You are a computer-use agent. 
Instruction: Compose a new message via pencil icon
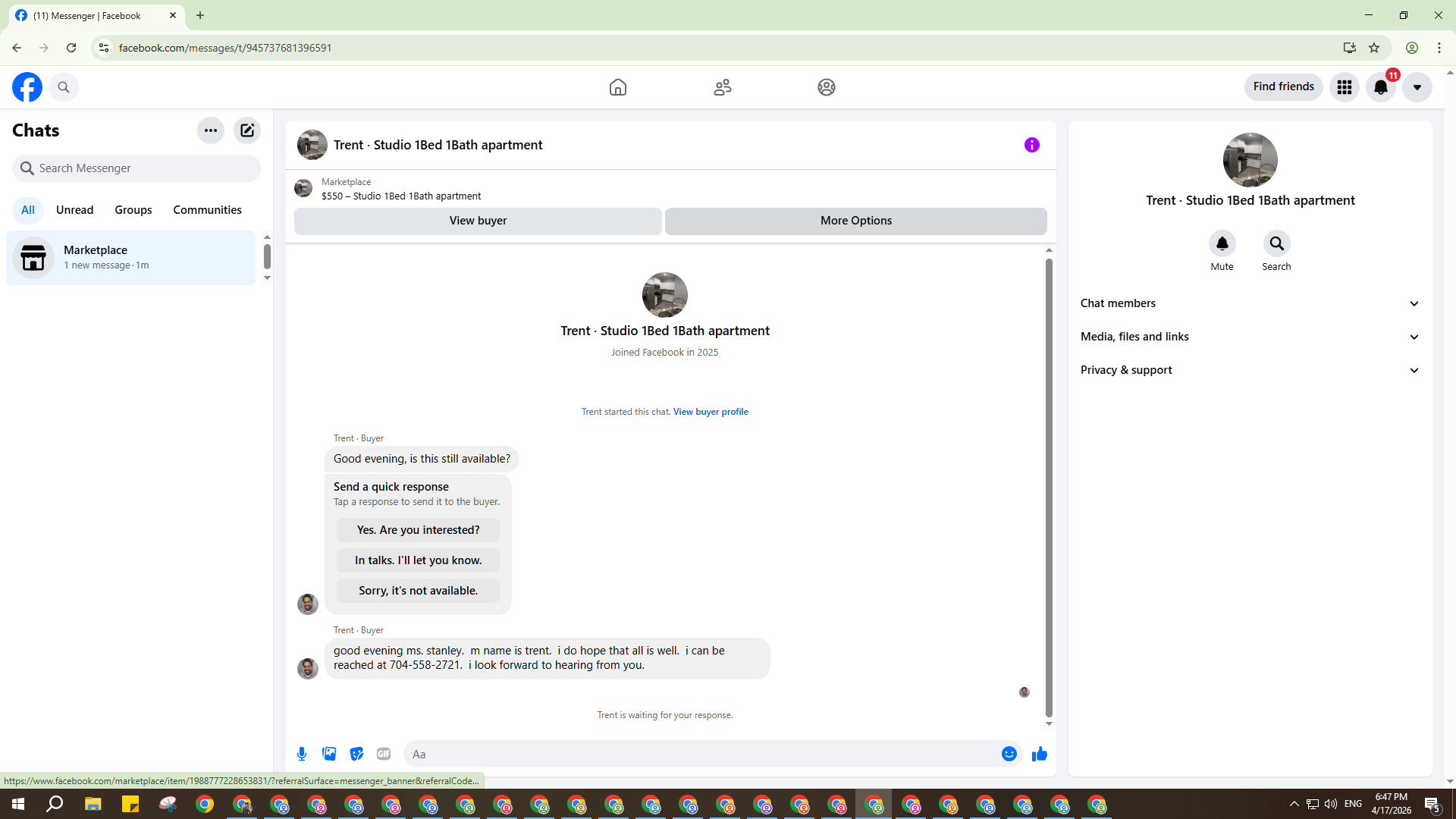[x=247, y=130]
